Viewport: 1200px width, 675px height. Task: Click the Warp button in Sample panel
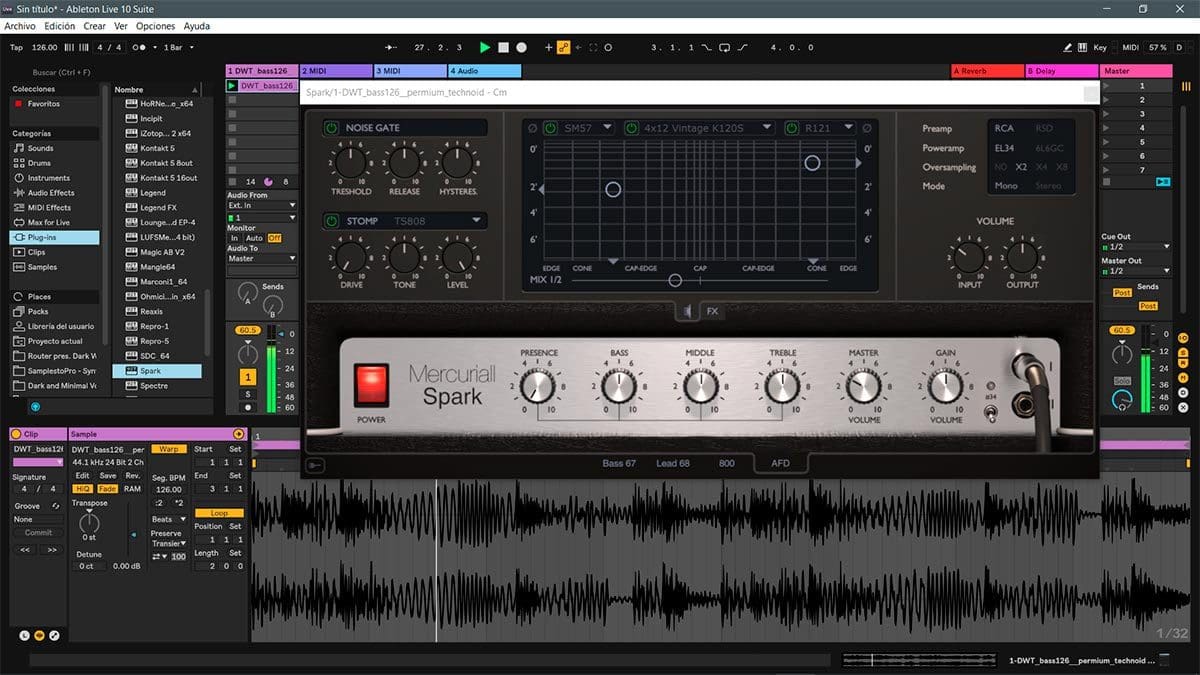tap(168, 449)
